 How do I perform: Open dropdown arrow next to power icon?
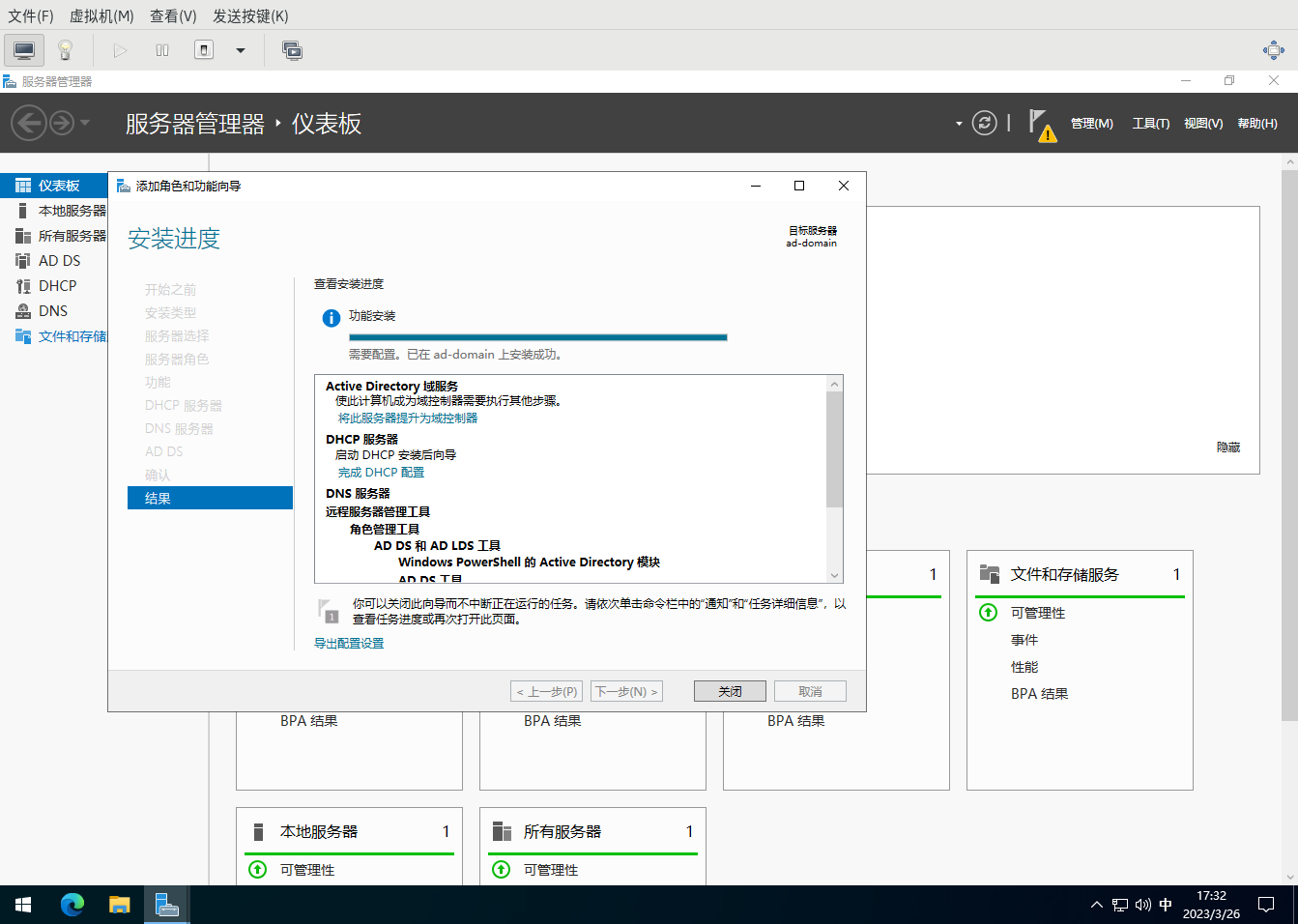[241, 50]
